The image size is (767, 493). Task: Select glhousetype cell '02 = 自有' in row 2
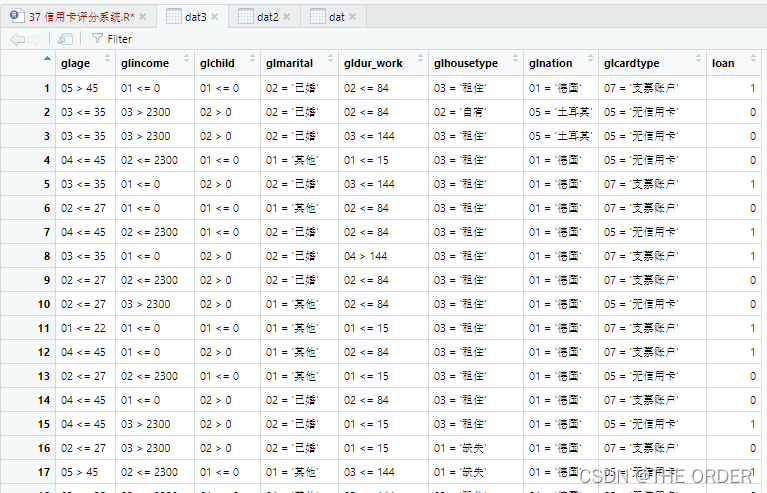click(476, 112)
